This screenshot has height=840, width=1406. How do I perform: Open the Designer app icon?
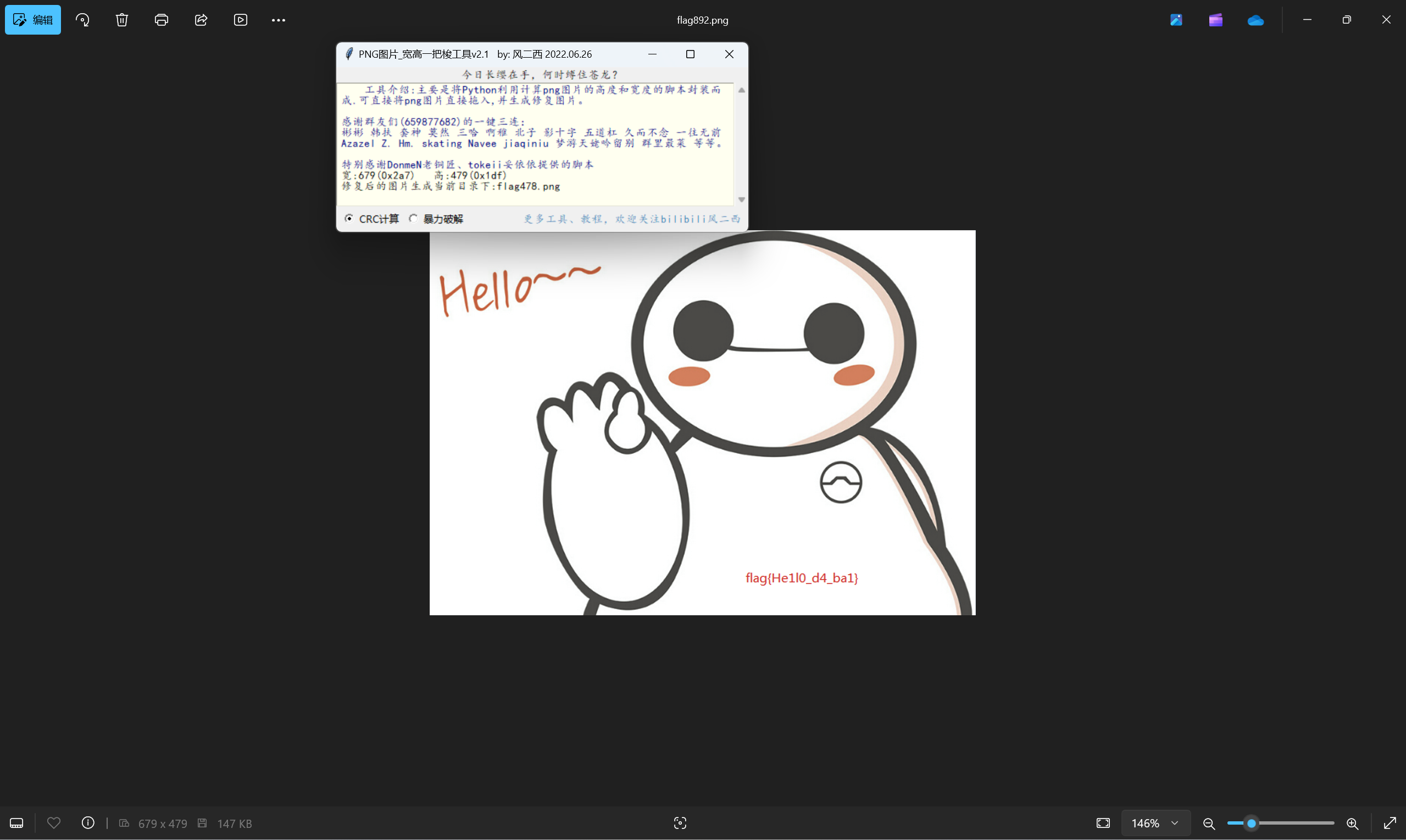[x=1176, y=20]
